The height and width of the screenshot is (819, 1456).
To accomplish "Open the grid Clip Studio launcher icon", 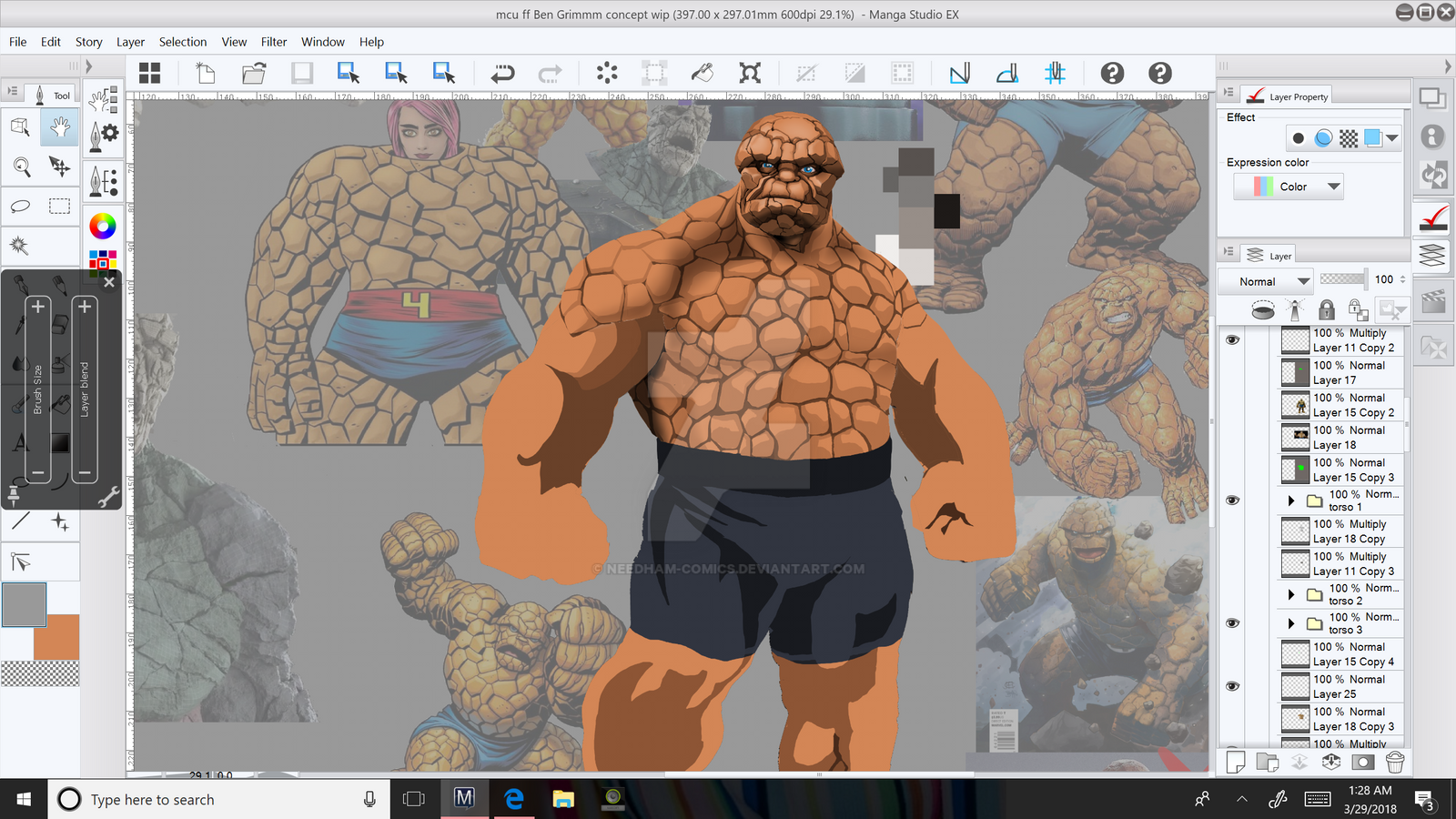I will tap(149, 73).
